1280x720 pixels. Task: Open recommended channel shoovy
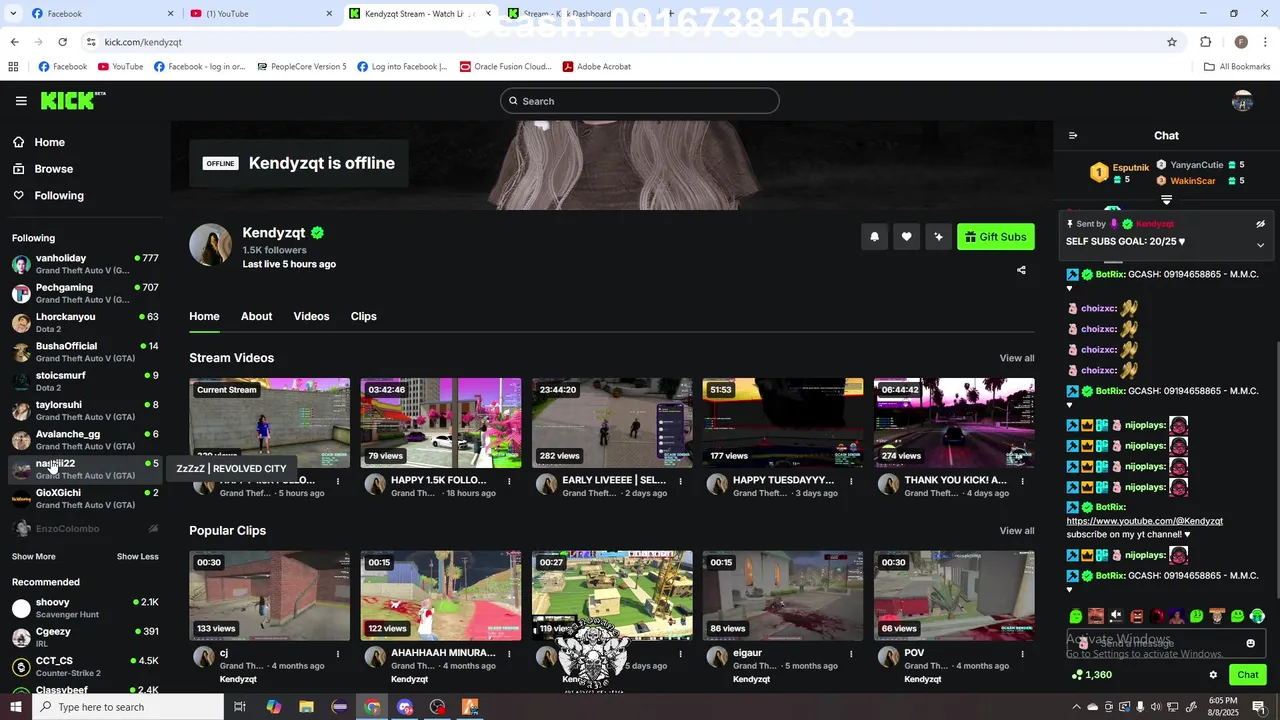coord(85,608)
